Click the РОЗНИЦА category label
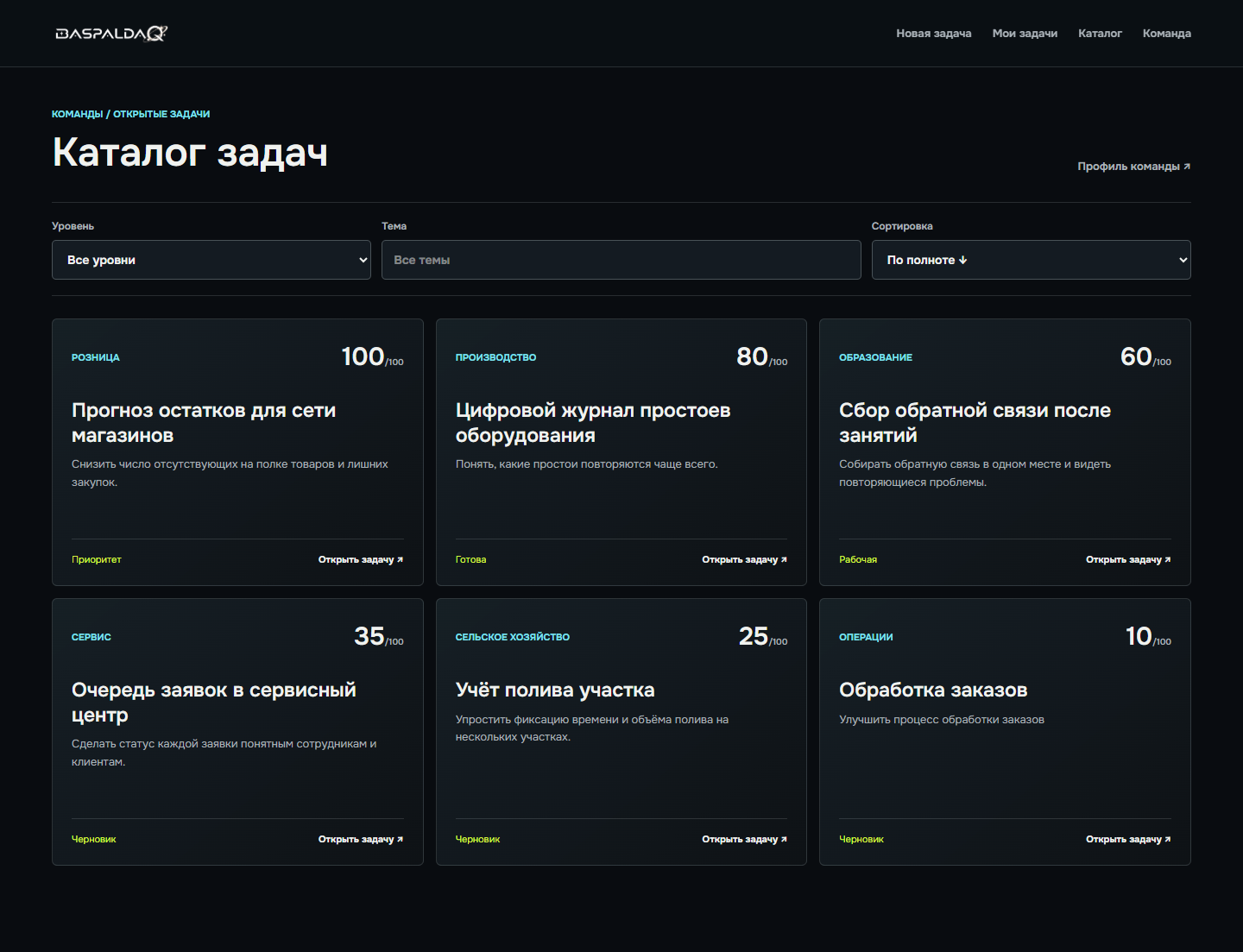The width and height of the screenshot is (1243, 952). pyautogui.click(x=96, y=357)
